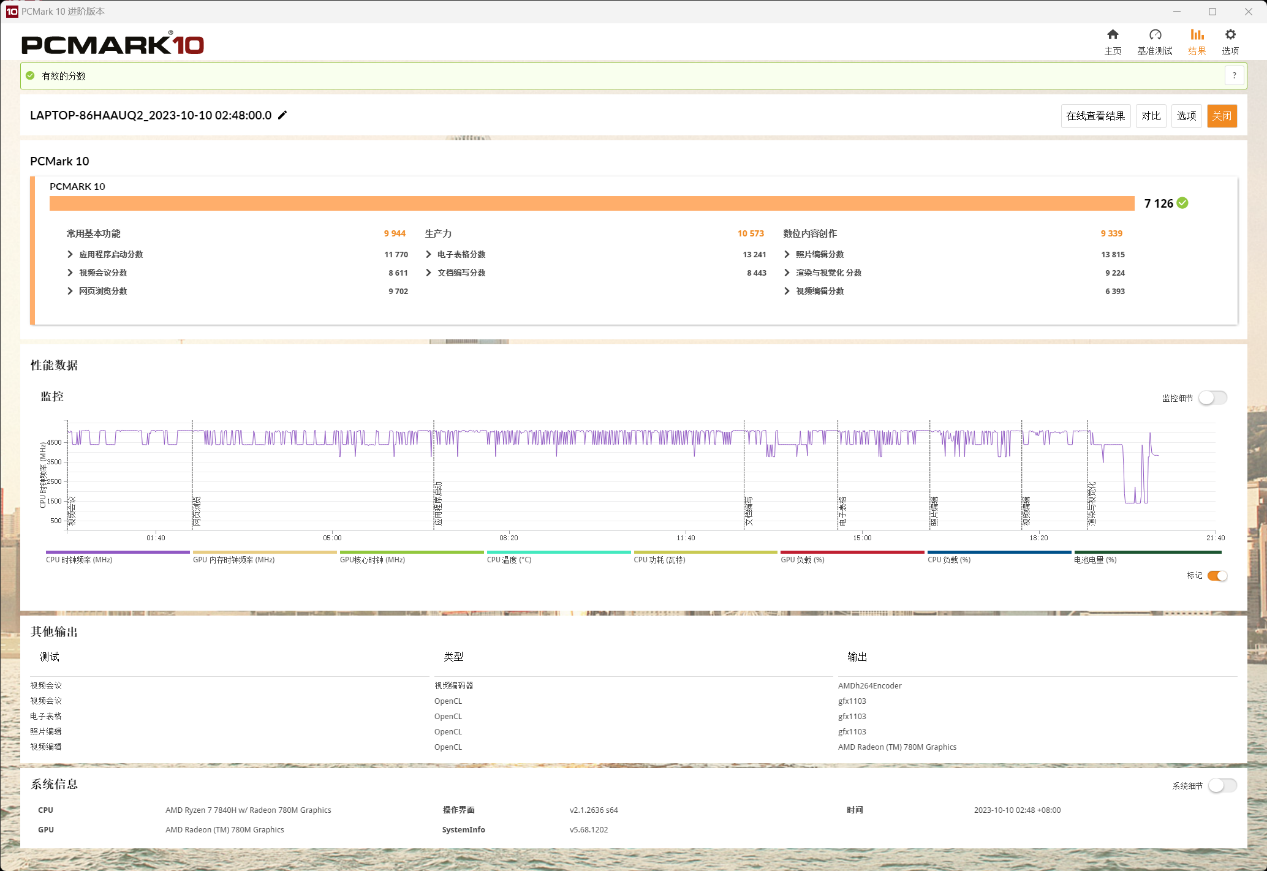This screenshot has height=871, width=1267.
Task: Click the 网页浏览 marker in the chart
Action: tap(197, 510)
